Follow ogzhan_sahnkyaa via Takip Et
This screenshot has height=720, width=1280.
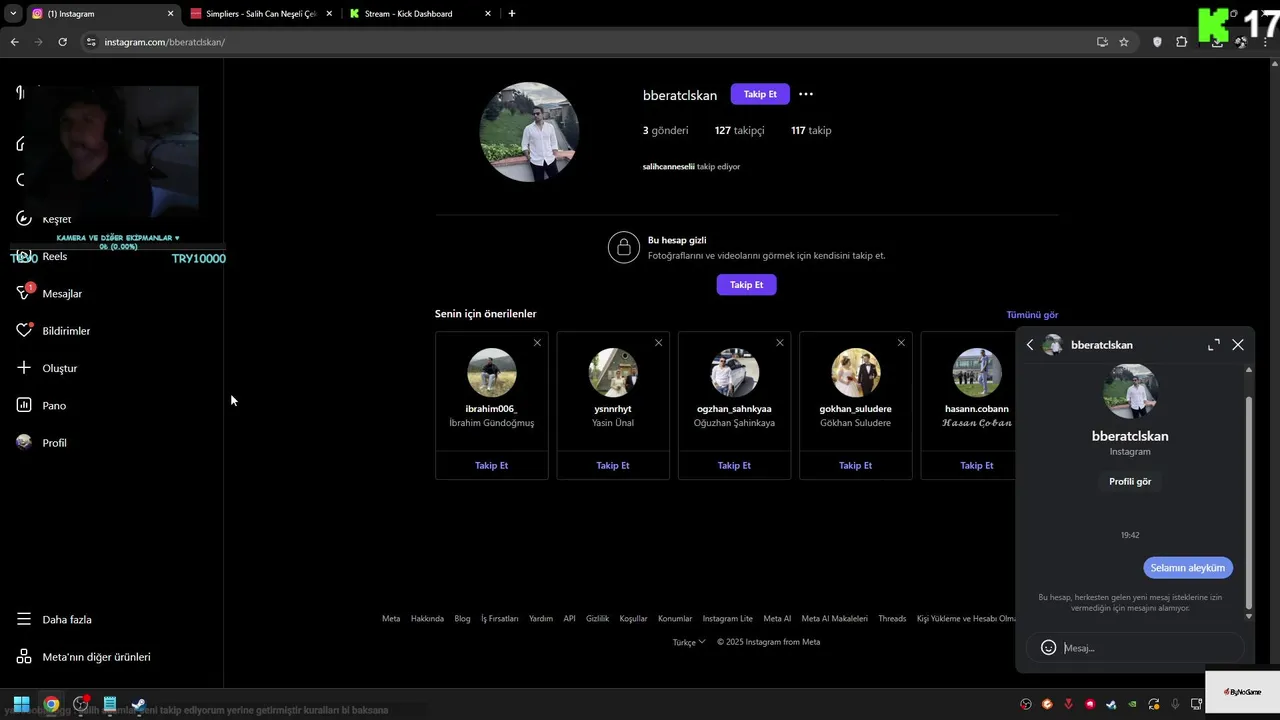(734, 465)
